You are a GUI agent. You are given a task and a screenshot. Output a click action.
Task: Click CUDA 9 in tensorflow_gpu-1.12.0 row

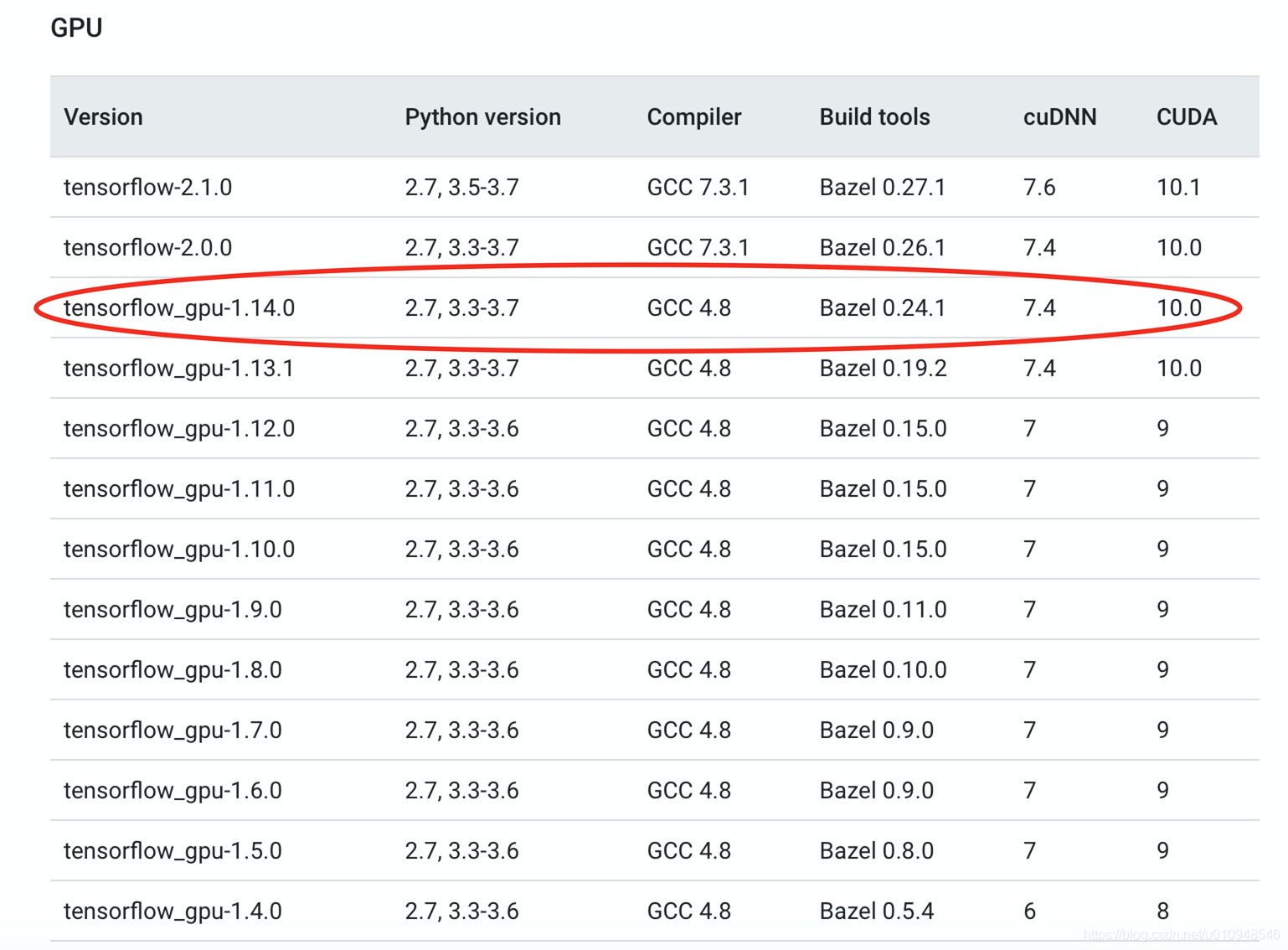click(x=1162, y=428)
